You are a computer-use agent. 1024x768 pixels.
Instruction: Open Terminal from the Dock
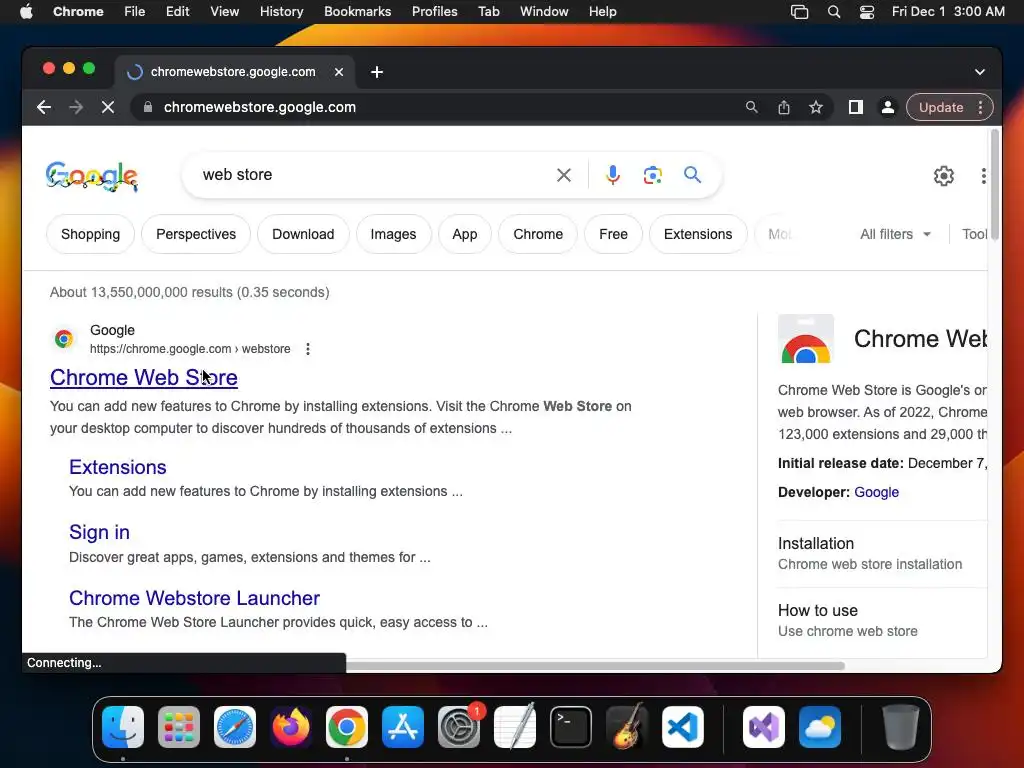coord(571,727)
